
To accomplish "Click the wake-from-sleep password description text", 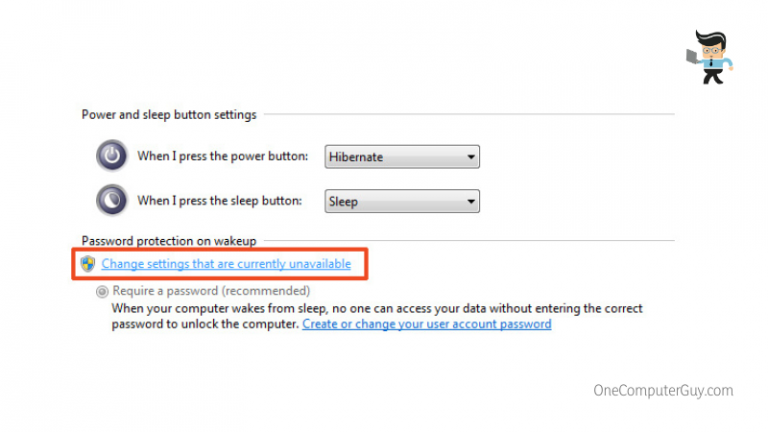I will point(376,309).
